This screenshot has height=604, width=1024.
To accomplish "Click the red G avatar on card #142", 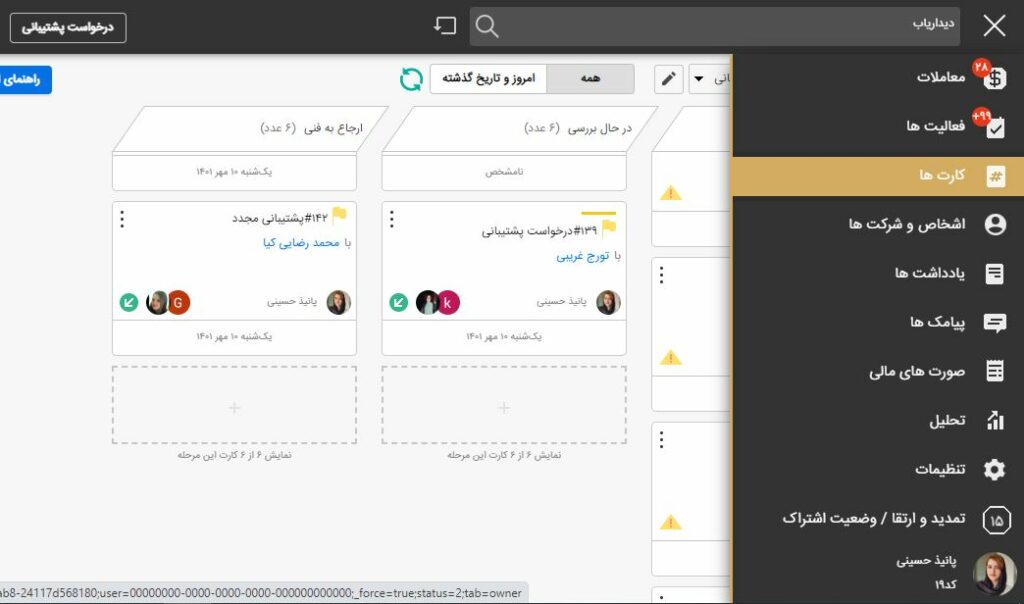I will point(178,302).
